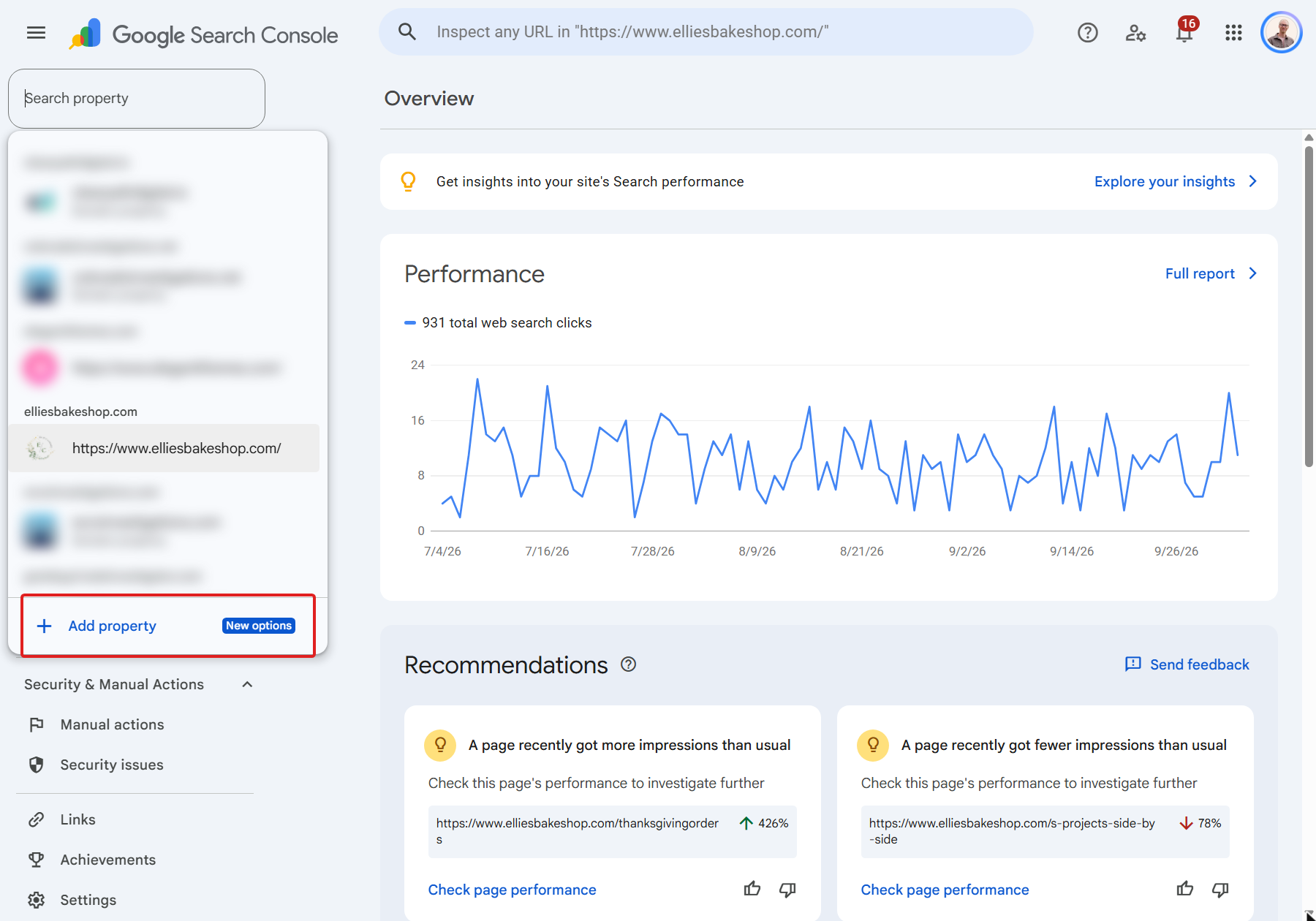Viewport: 1316px width, 921px height.
Task: Collapse Security & Manual Actions section
Action: click(247, 684)
